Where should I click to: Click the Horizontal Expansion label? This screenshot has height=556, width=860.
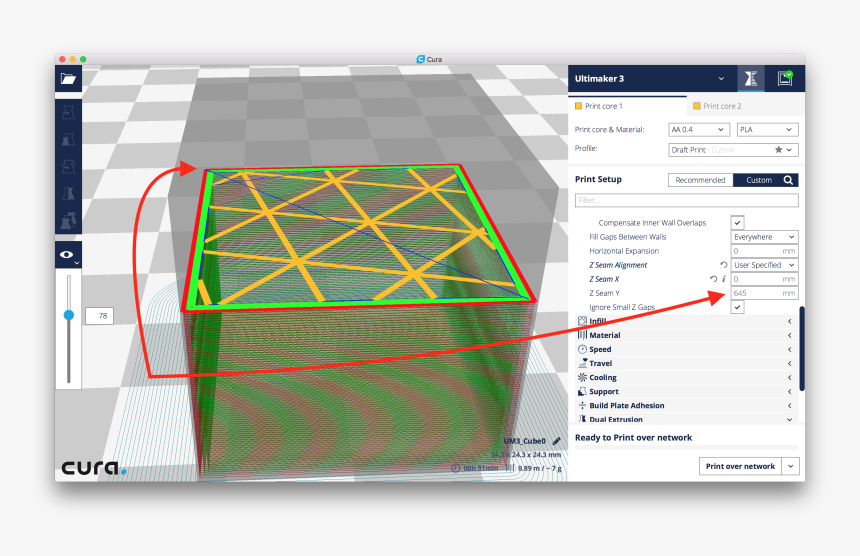(624, 251)
